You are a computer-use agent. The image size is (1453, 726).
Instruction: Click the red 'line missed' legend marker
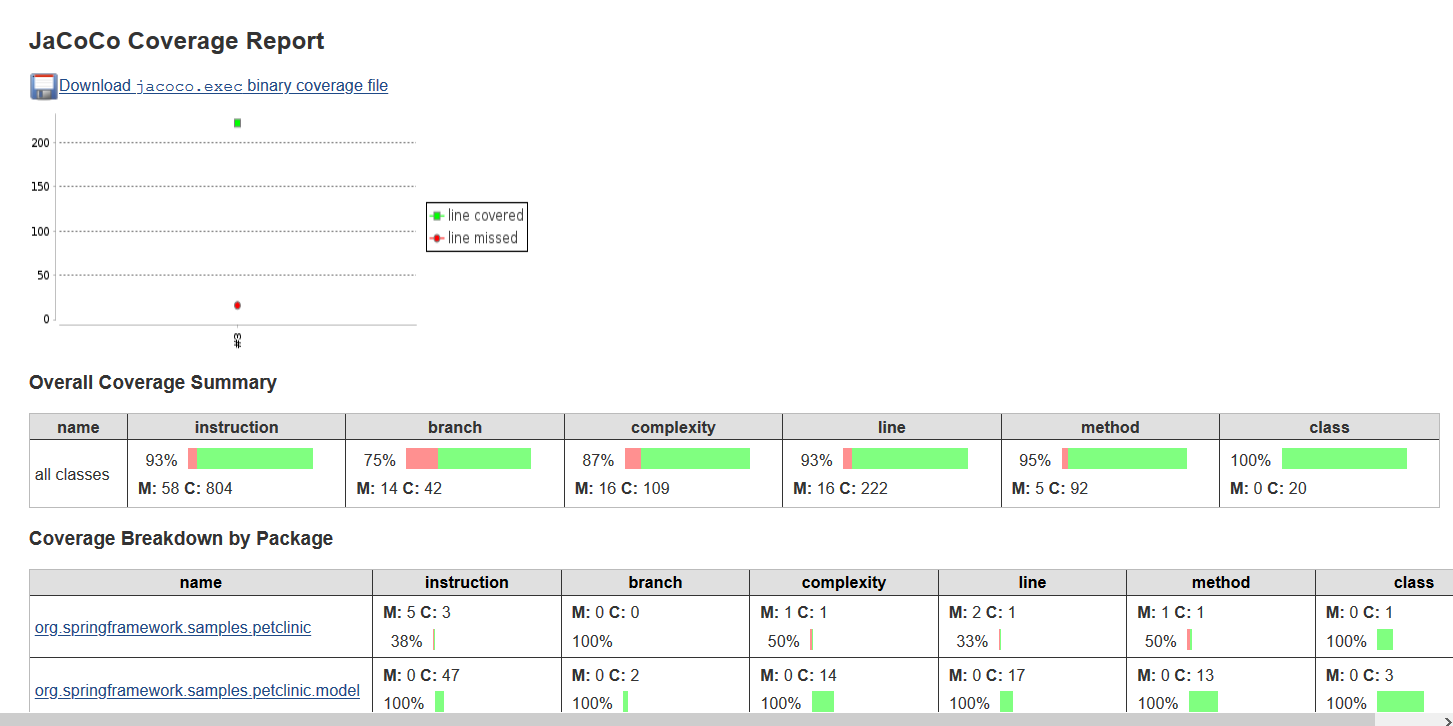click(x=439, y=238)
